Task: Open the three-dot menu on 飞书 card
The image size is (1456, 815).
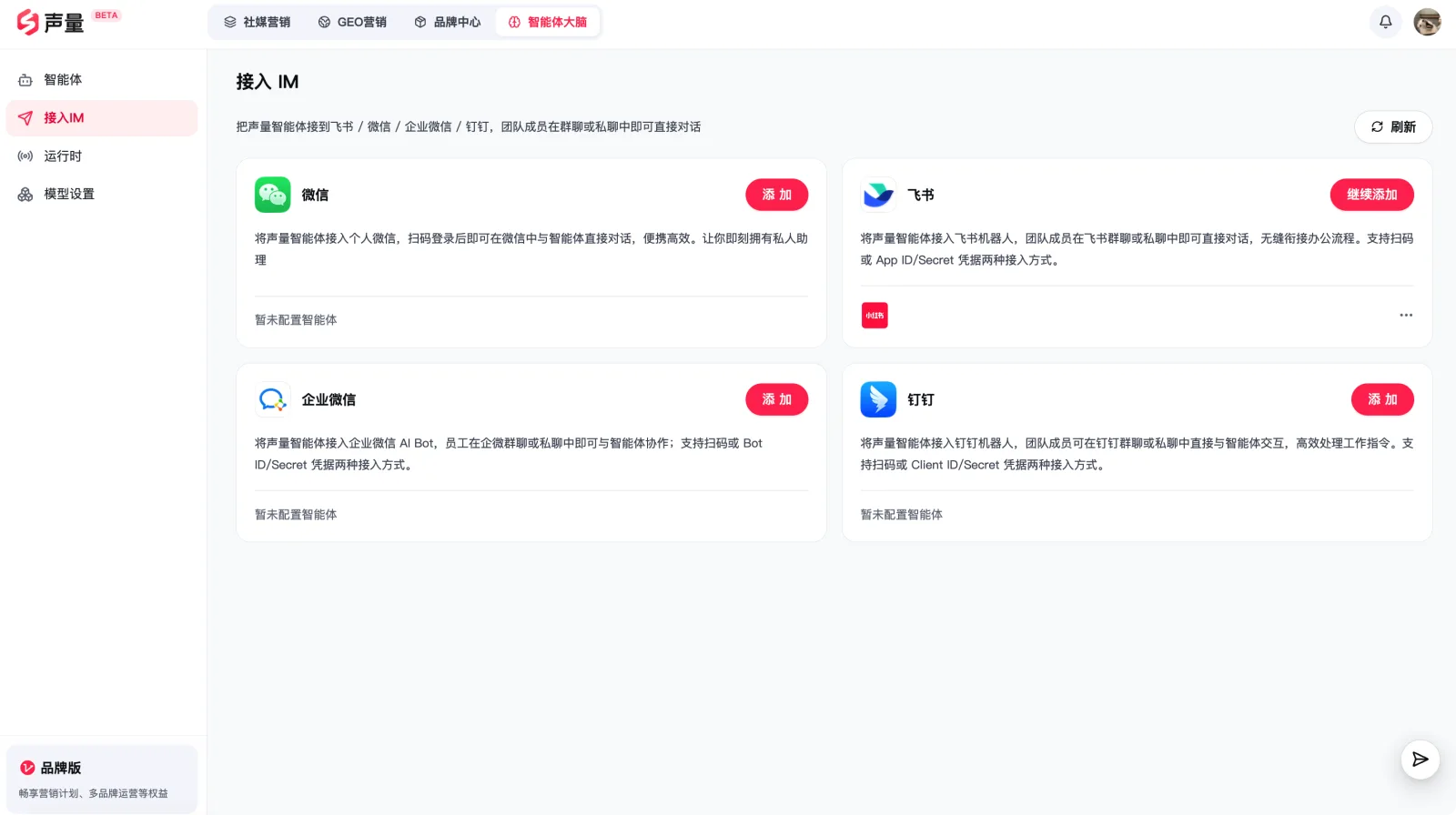Action: point(1406,316)
